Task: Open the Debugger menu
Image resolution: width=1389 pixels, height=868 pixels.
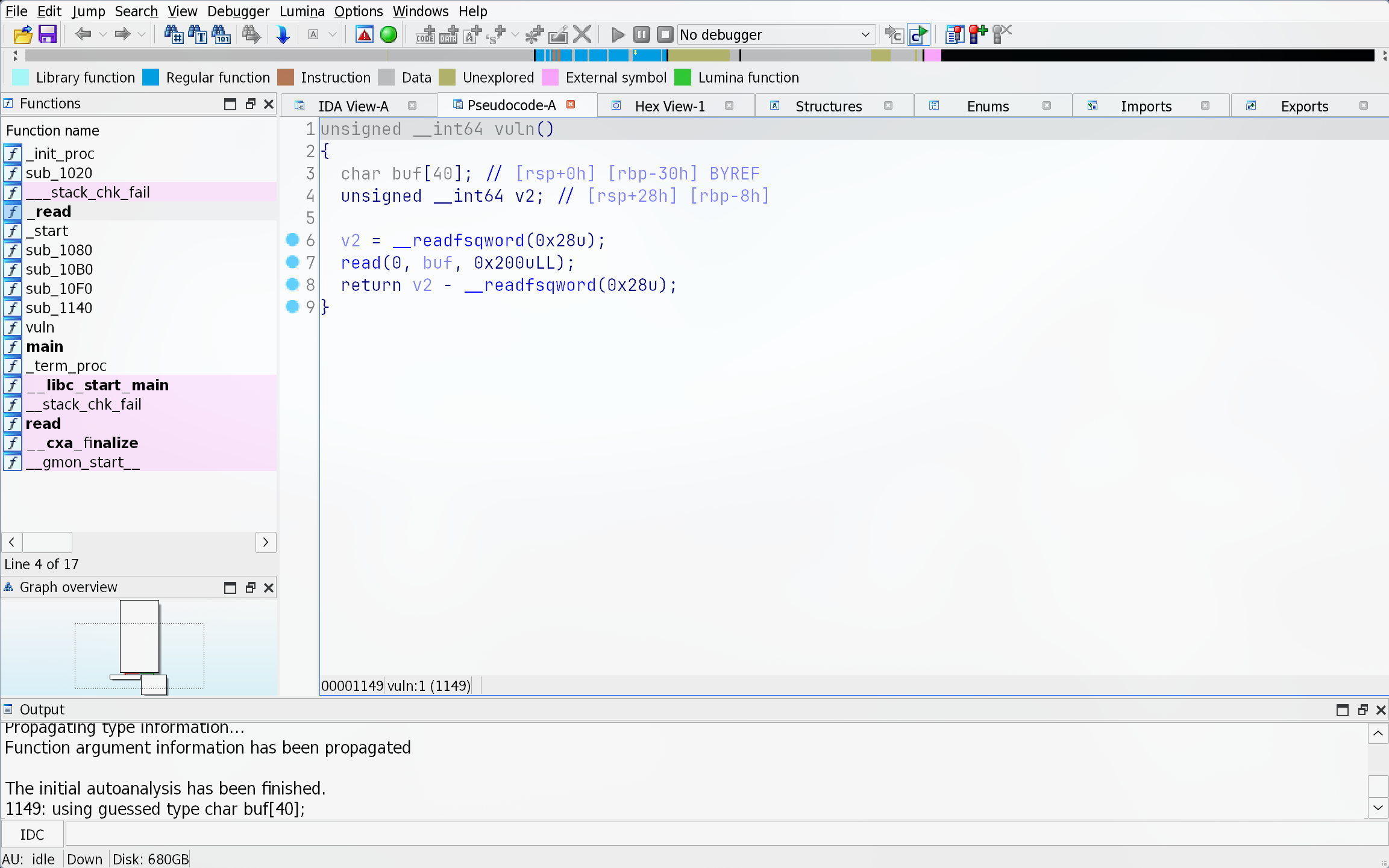Action: coord(238,11)
